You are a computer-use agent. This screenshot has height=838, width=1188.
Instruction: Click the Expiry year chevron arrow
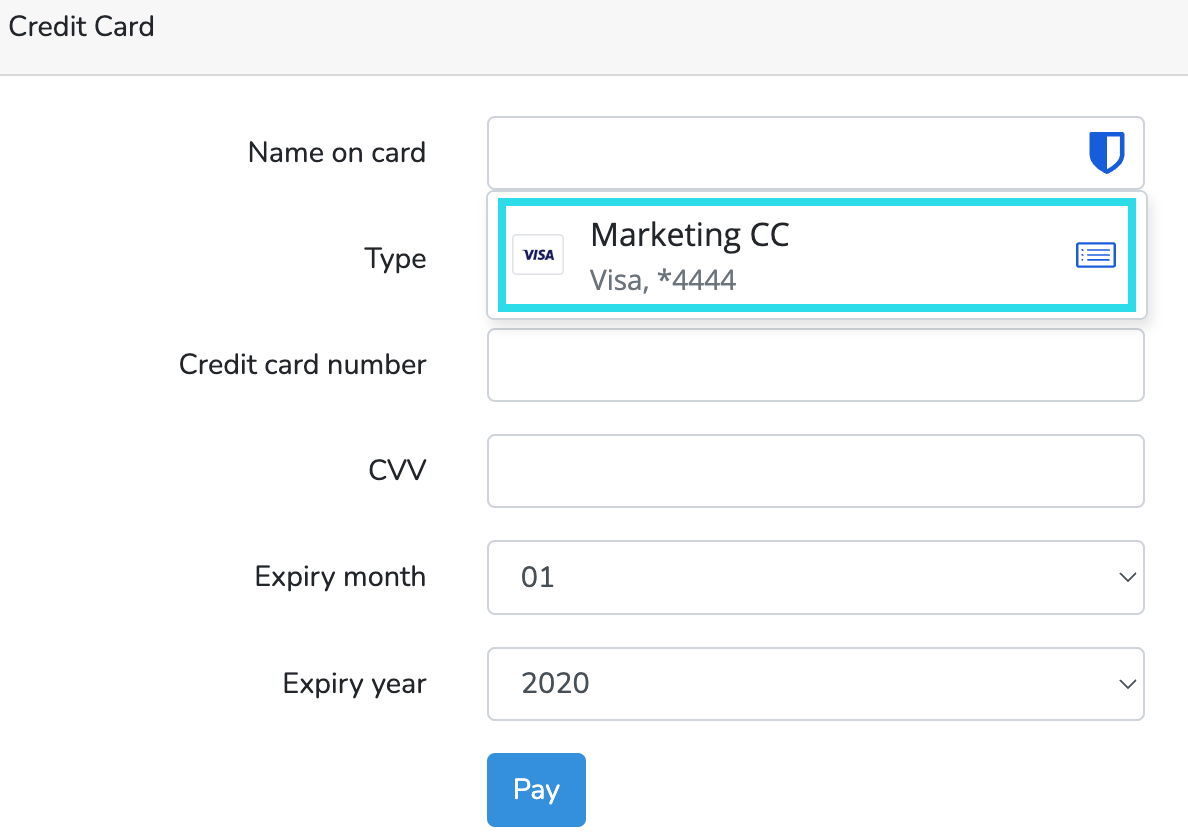1127,684
